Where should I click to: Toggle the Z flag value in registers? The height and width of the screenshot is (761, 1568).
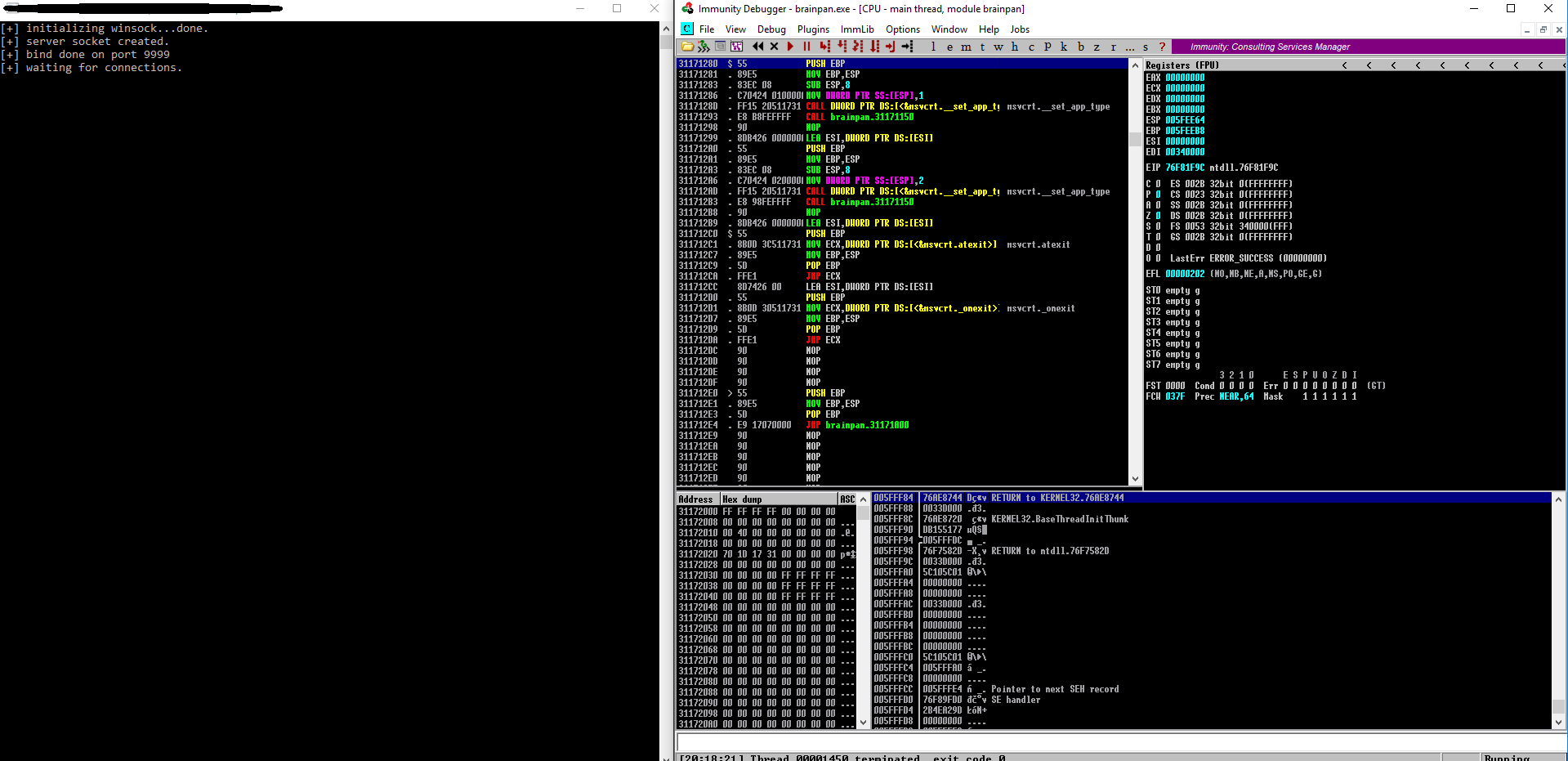(x=1158, y=216)
